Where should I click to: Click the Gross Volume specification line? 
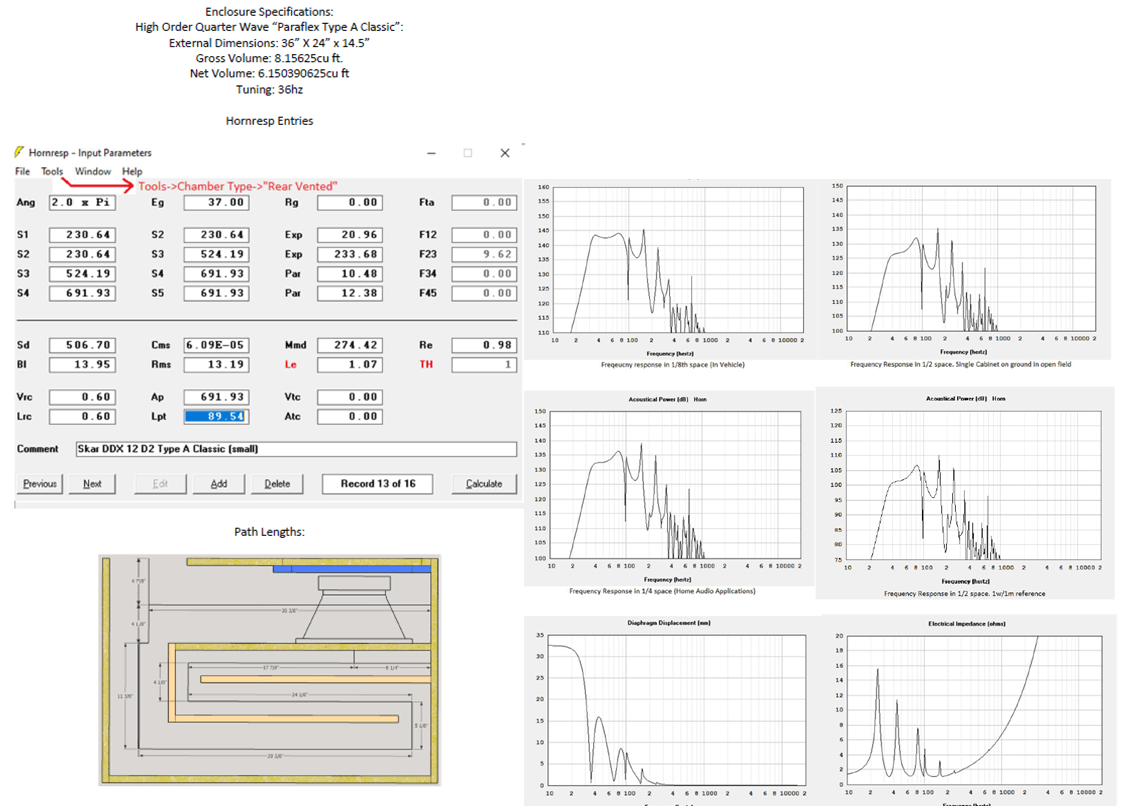[x=269, y=58]
